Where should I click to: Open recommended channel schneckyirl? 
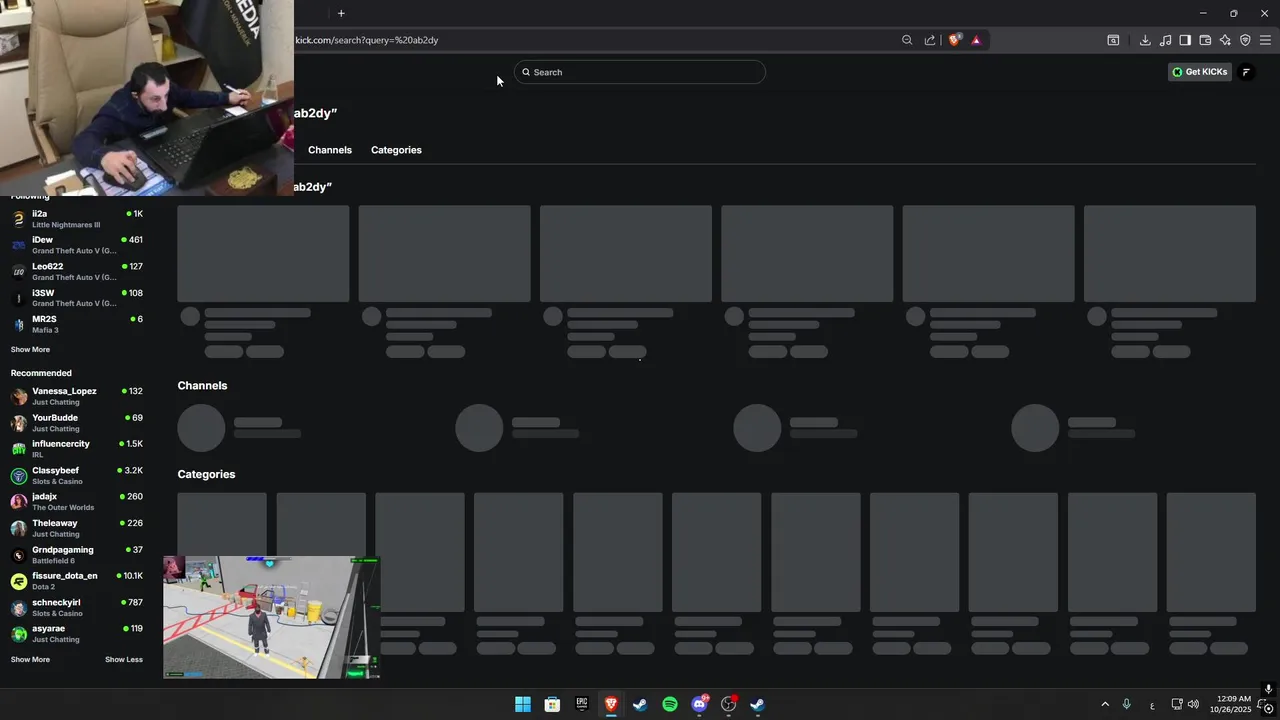(x=77, y=607)
